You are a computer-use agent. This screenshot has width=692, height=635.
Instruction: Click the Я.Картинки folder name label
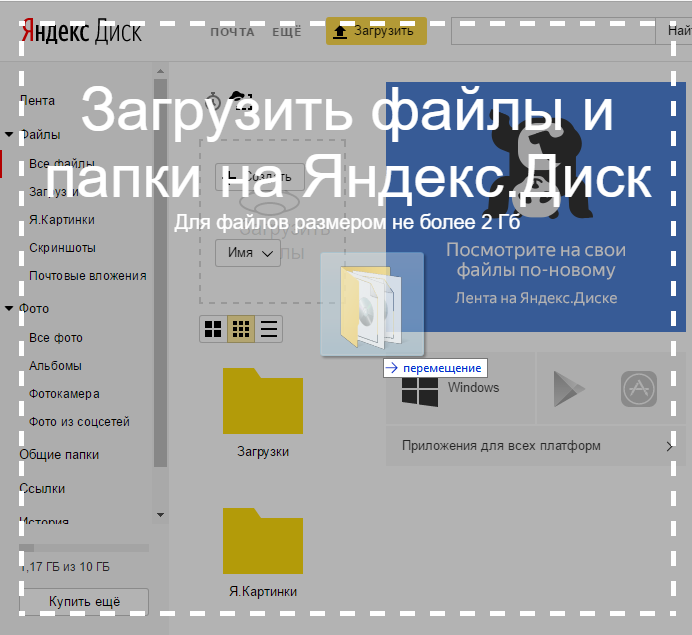pyautogui.click(x=263, y=591)
